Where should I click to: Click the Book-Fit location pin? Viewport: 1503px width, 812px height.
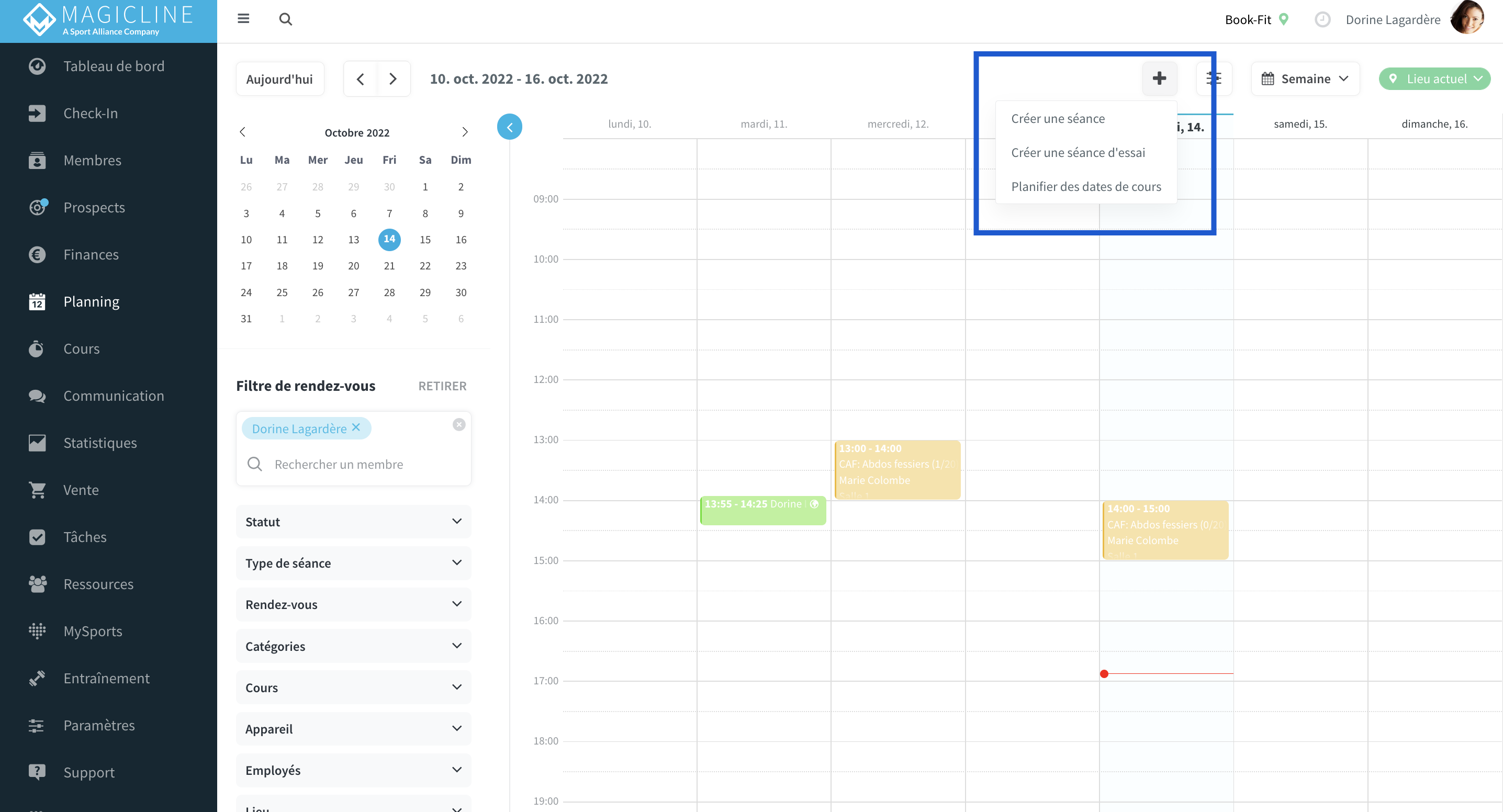tap(1284, 19)
